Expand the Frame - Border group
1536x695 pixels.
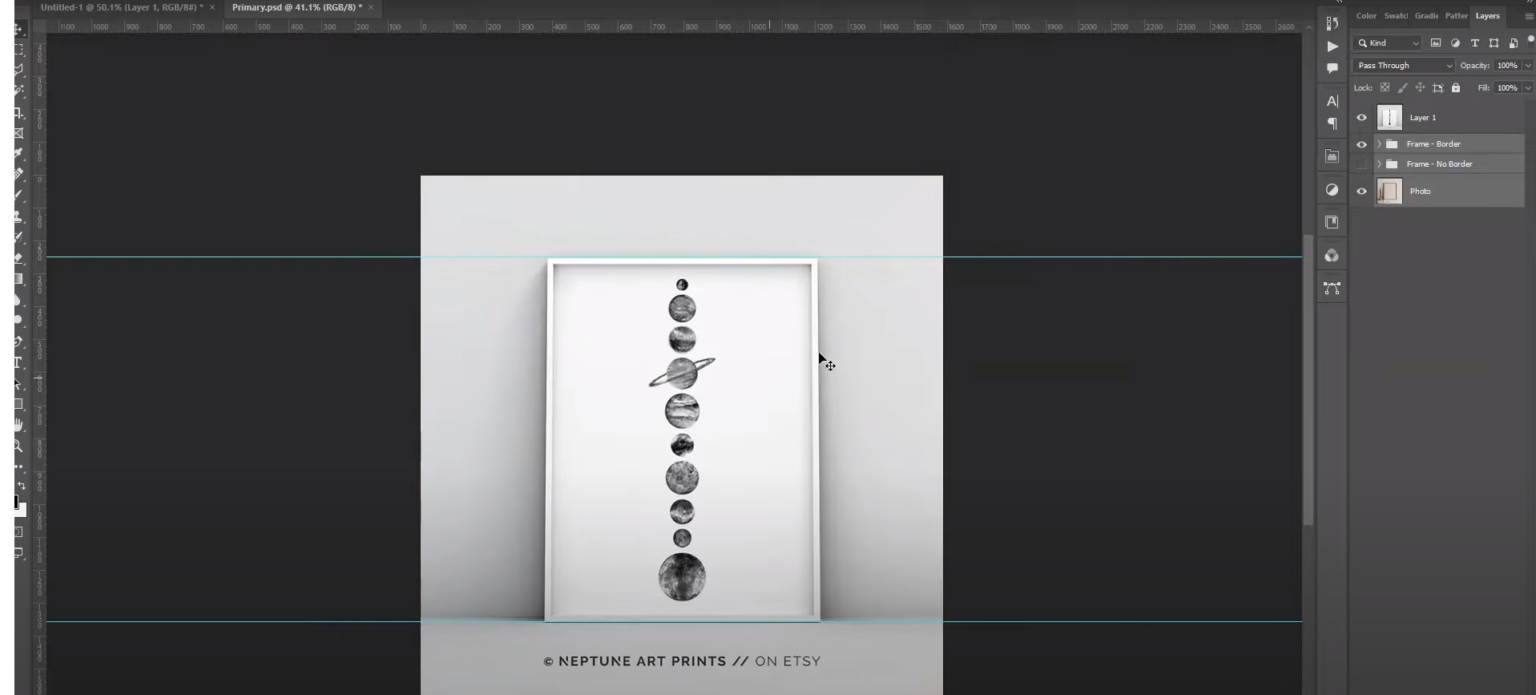(x=1379, y=144)
